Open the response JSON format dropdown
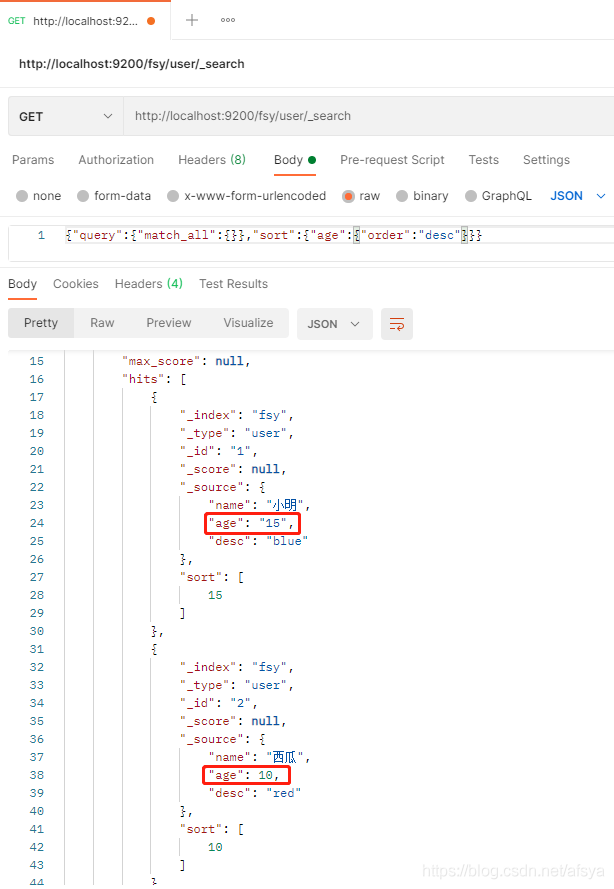 click(x=334, y=324)
